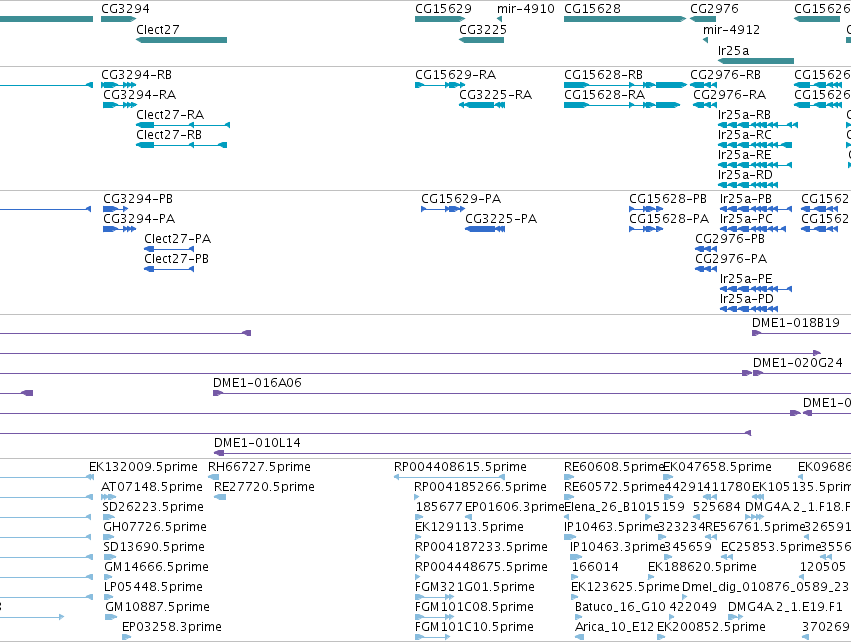Viewport: 851px width, 642px height.
Task: Click transcript CG2976-RA
Action: (705, 105)
